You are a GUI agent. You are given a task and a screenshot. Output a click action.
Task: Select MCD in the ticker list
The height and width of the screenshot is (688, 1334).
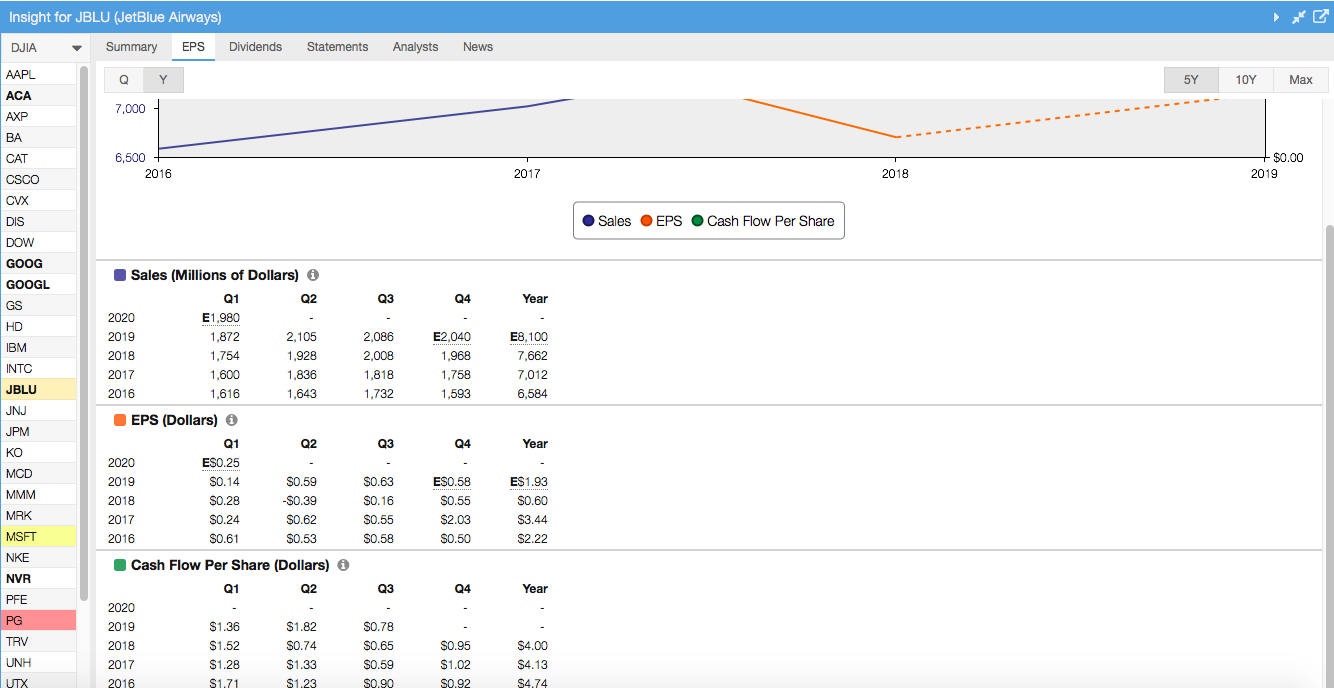38,474
